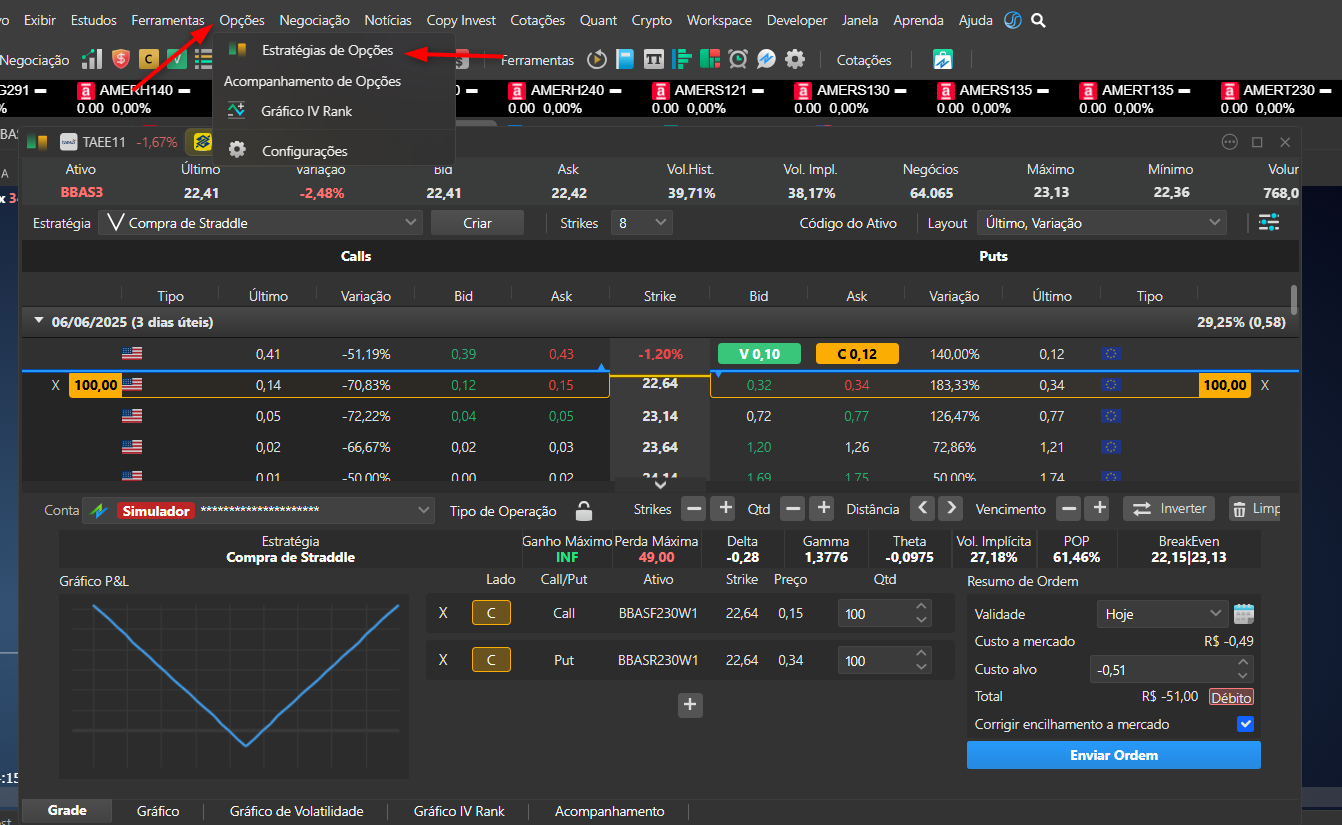Click the magnifier search icon in menu bar

click(x=1039, y=20)
